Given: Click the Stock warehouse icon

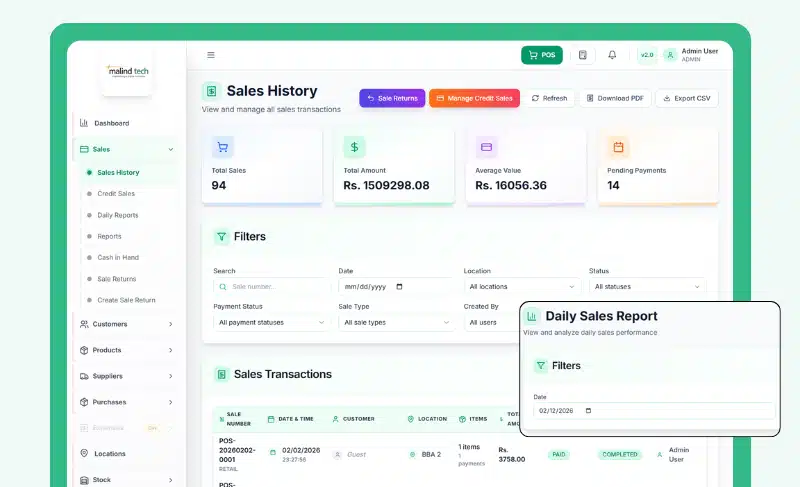Looking at the screenshot, I should coord(84,480).
